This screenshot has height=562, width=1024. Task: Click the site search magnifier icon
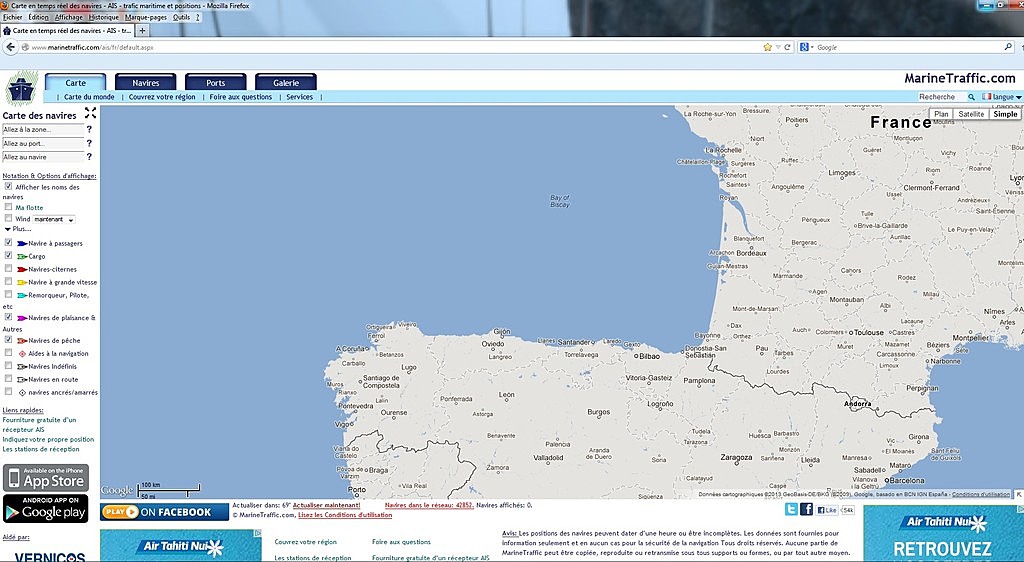[971, 97]
